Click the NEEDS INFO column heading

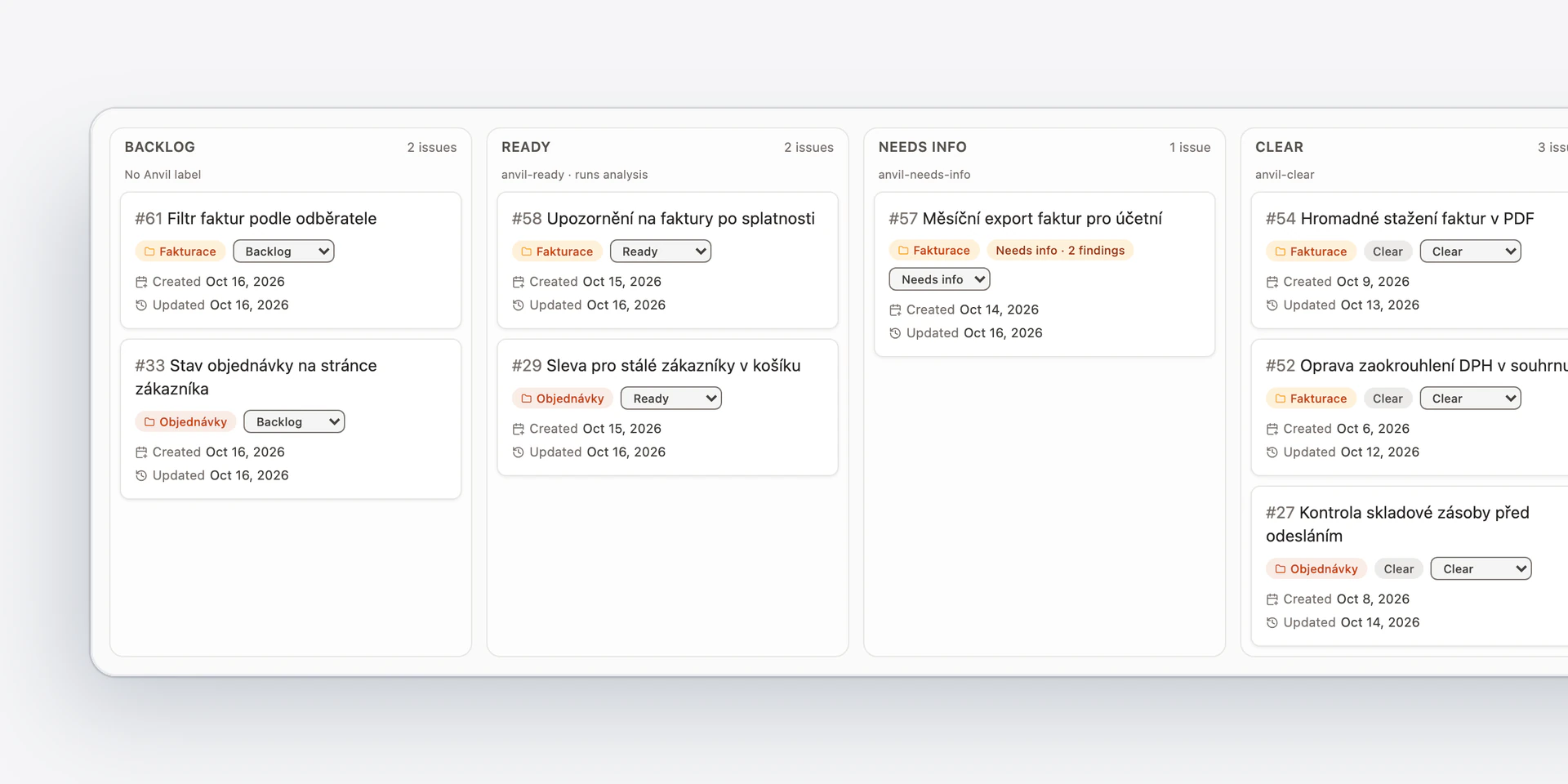point(922,147)
